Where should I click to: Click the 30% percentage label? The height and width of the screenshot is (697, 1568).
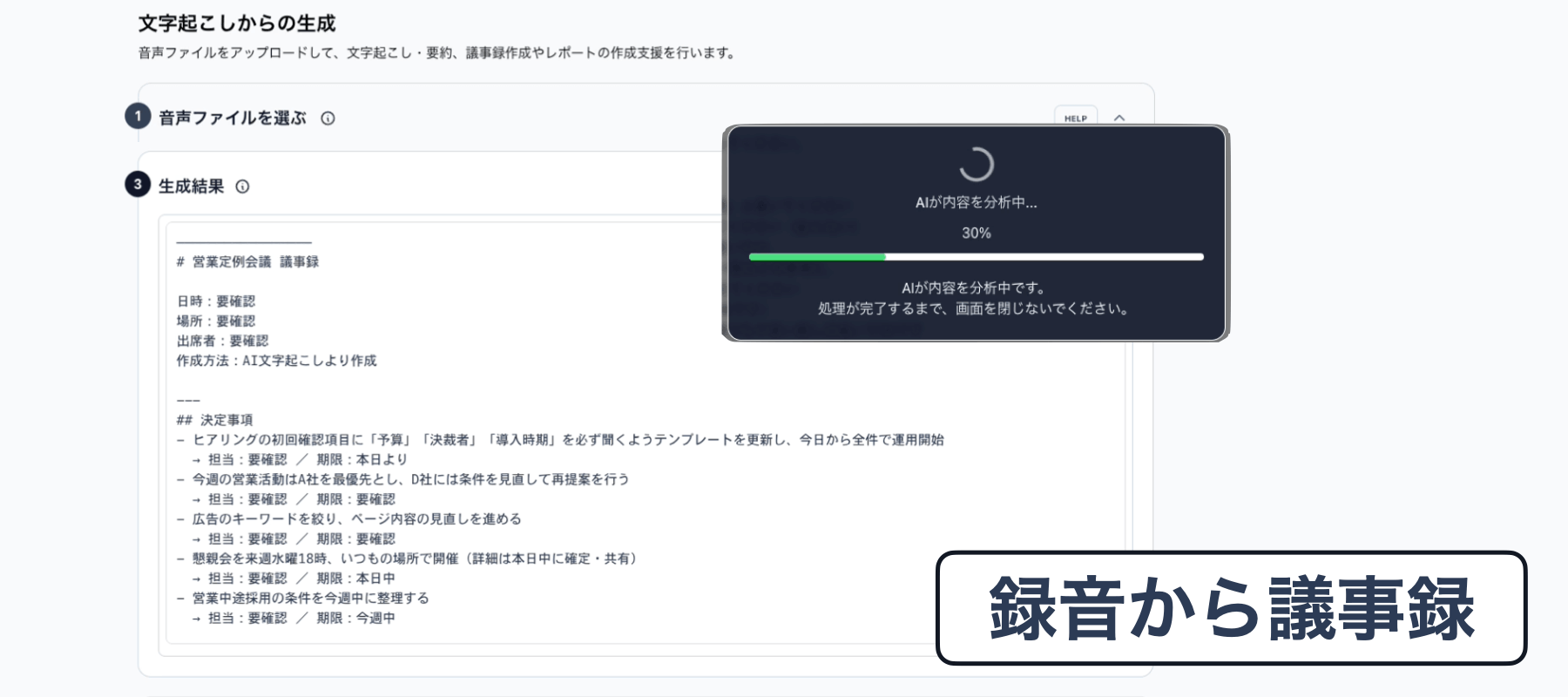click(977, 233)
